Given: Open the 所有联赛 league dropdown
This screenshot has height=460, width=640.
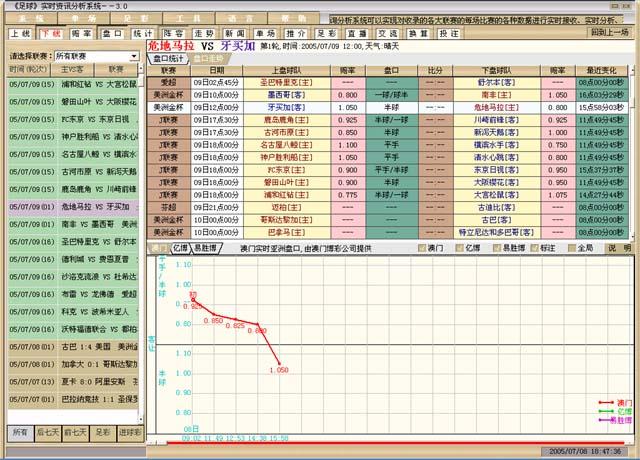Looking at the screenshot, I should point(97,56).
